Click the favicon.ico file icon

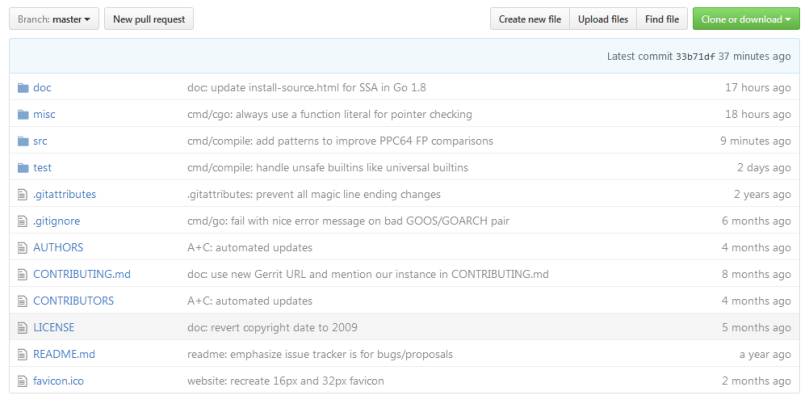point(23,381)
